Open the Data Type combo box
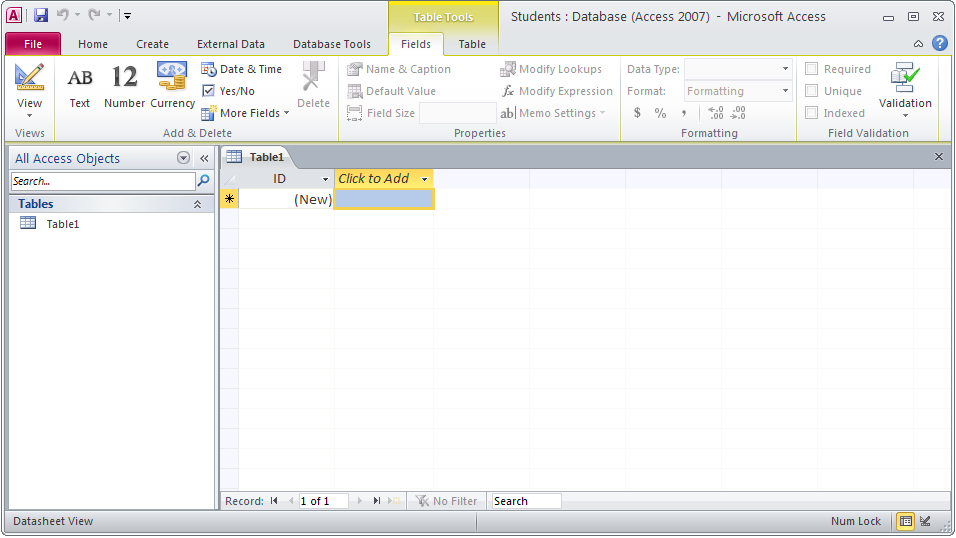This screenshot has width=956, height=538. (738, 69)
